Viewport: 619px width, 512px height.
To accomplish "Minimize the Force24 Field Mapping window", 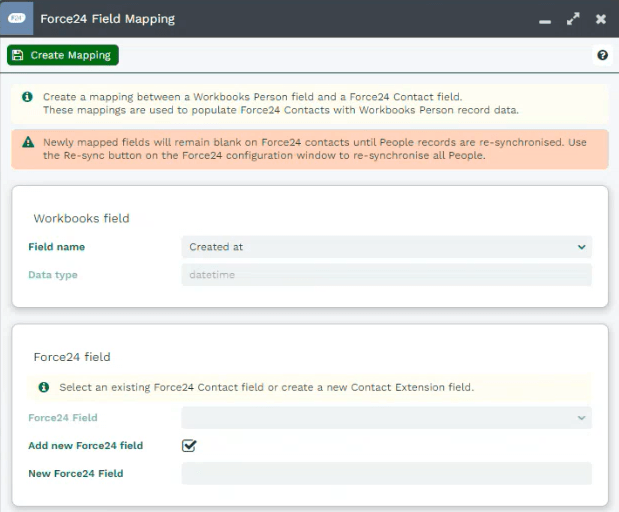I will (545, 22).
